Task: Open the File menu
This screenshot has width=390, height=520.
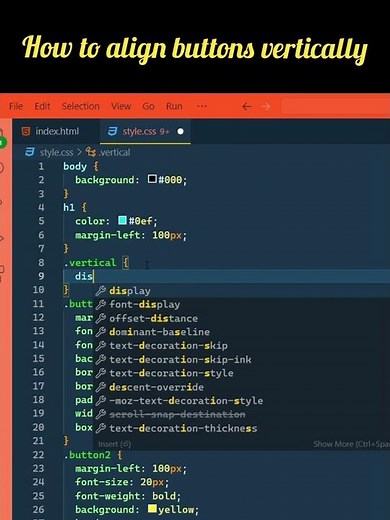Action: click(x=16, y=106)
